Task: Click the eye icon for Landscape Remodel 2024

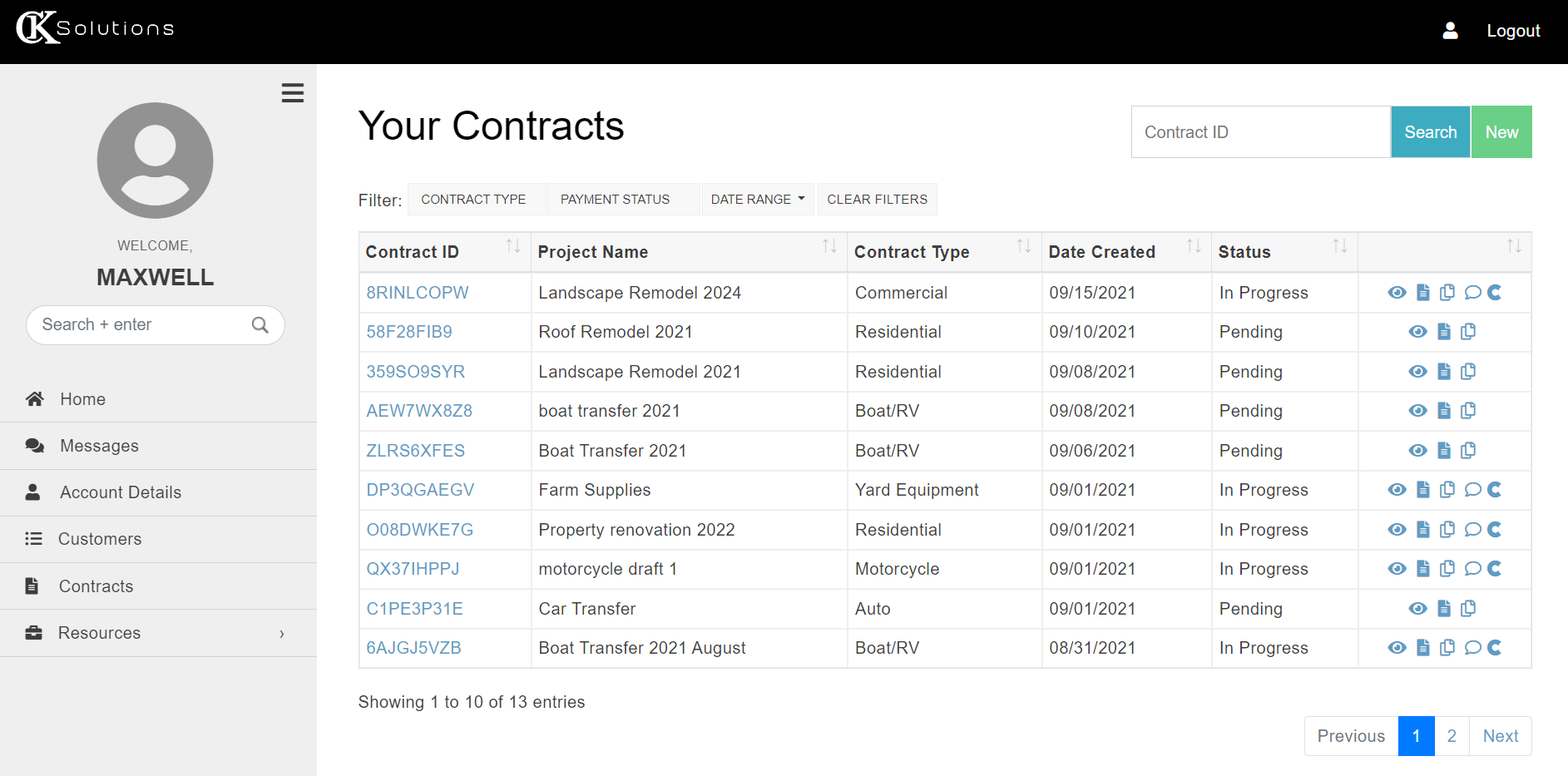Action: point(1397,293)
